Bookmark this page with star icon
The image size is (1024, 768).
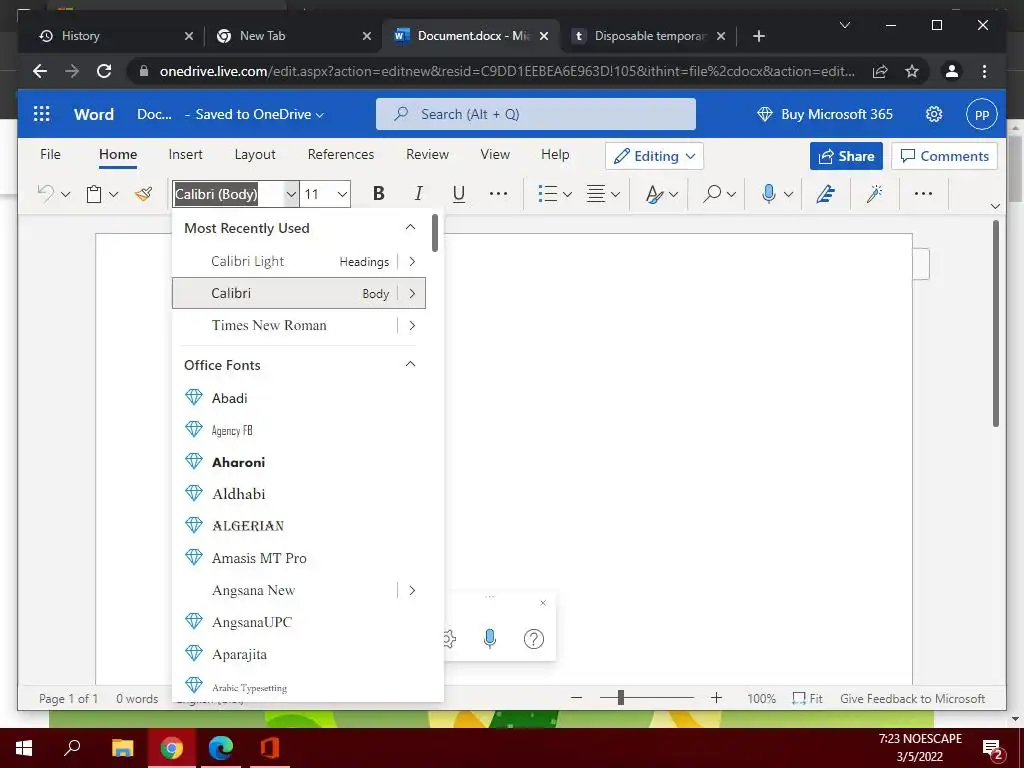point(912,71)
